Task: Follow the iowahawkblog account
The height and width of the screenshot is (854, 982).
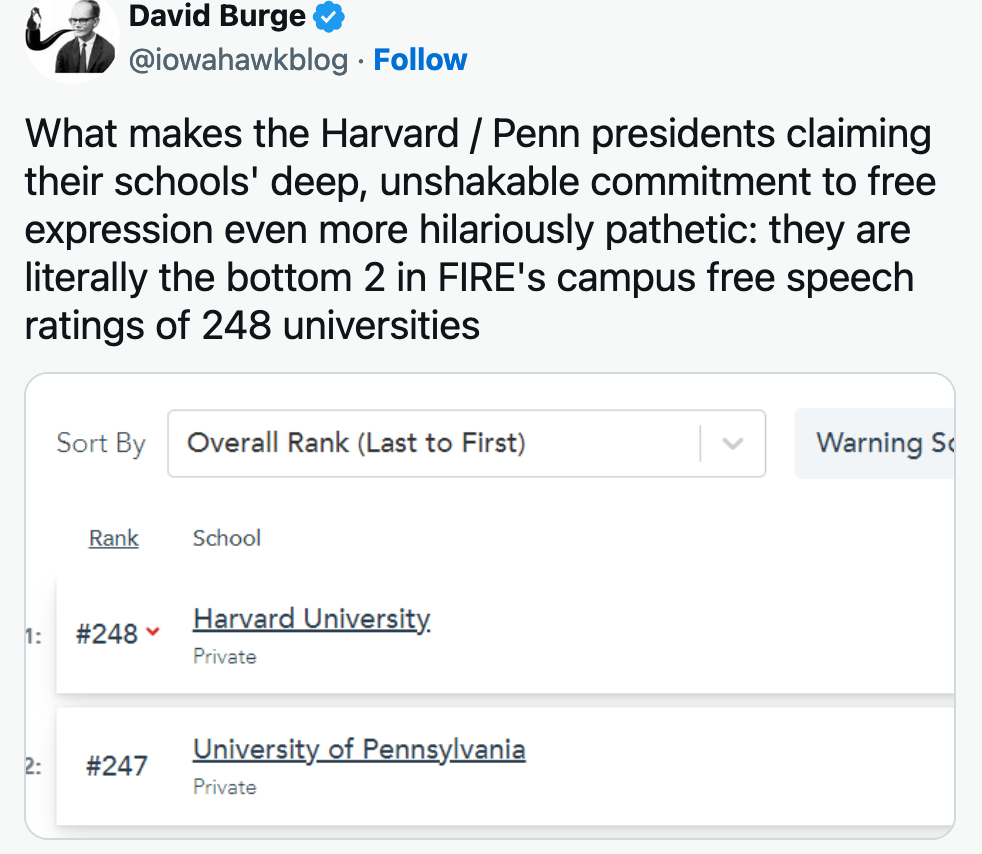Action: [x=420, y=60]
